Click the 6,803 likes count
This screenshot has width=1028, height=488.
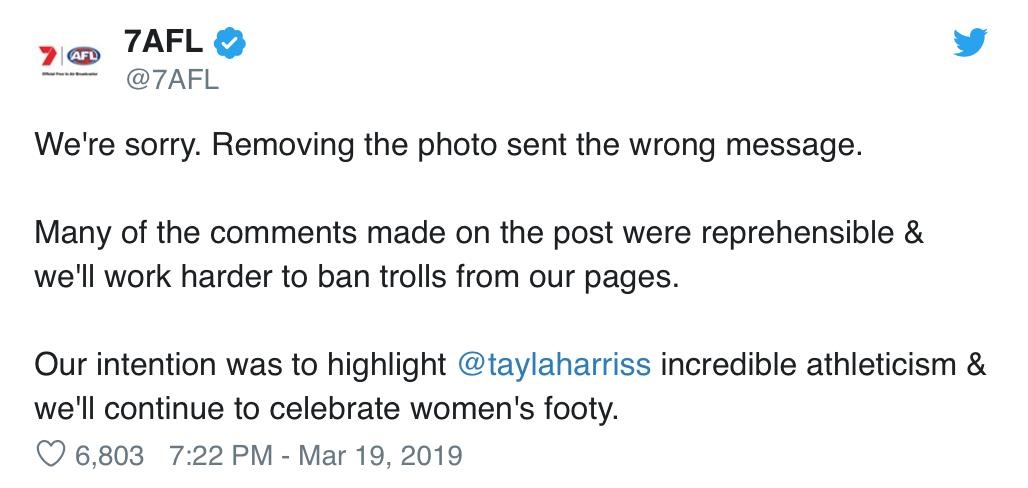110,456
